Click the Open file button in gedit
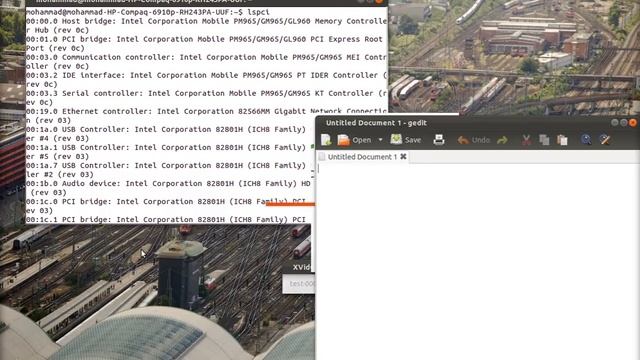The image size is (640, 360). tap(354, 140)
